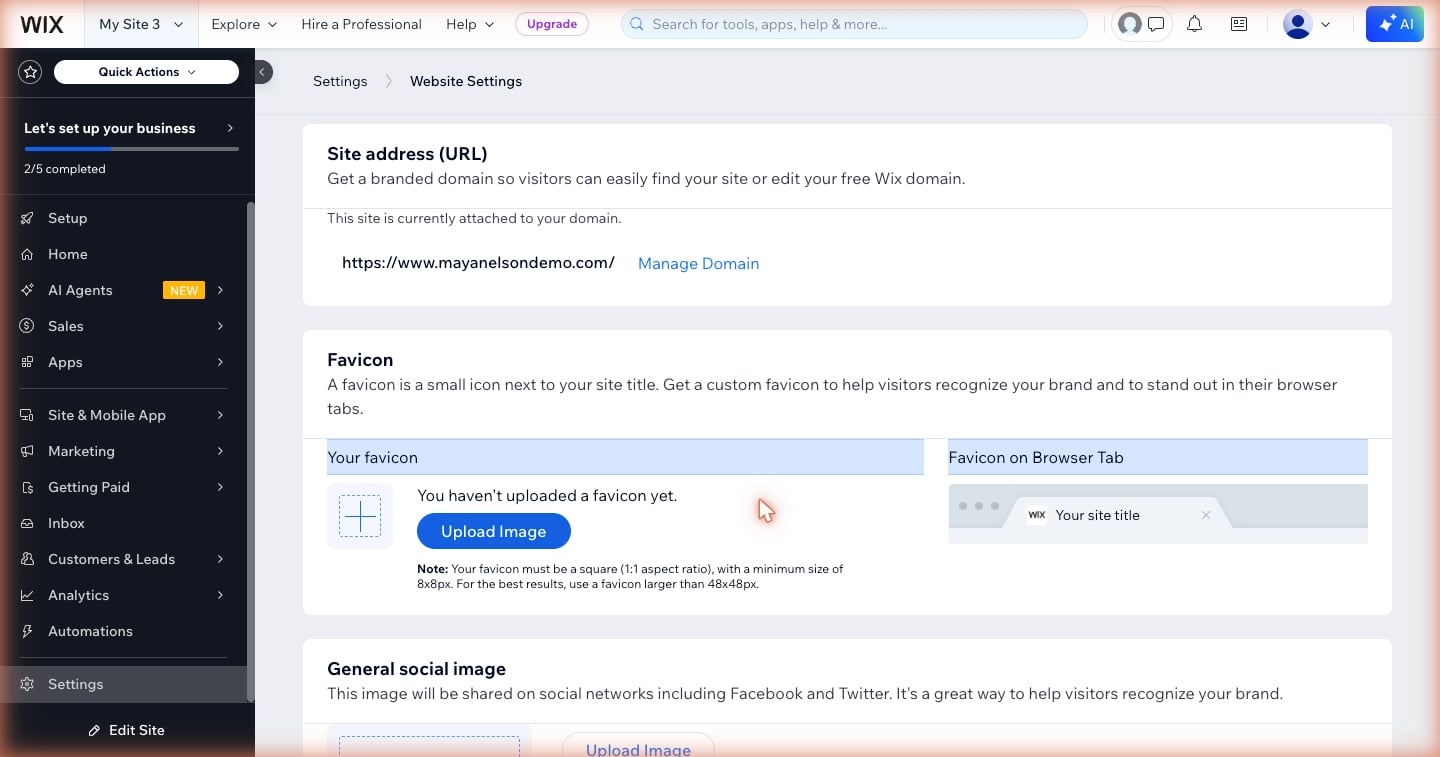
Task: Click the favicon plus placeholder box
Action: 360,516
